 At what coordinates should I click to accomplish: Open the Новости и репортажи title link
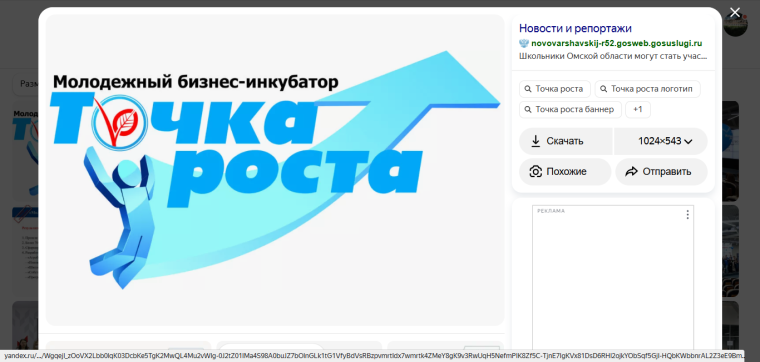[x=575, y=28]
